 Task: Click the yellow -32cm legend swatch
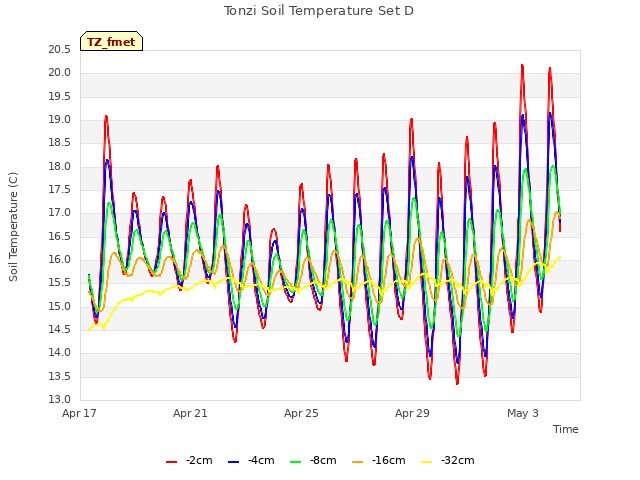[x=427, y=462]
